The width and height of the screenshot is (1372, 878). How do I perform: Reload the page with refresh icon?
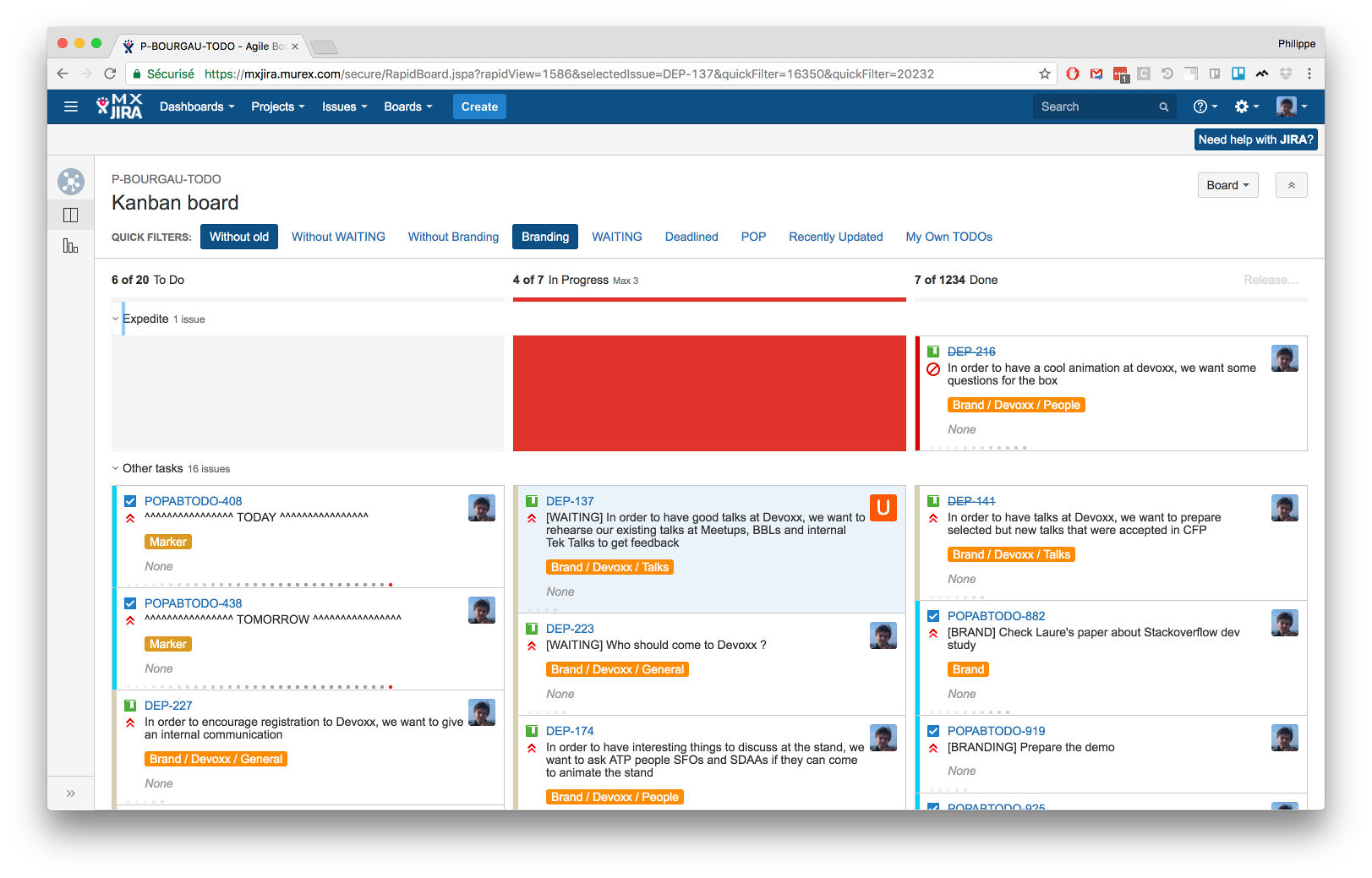click(110, 74)
